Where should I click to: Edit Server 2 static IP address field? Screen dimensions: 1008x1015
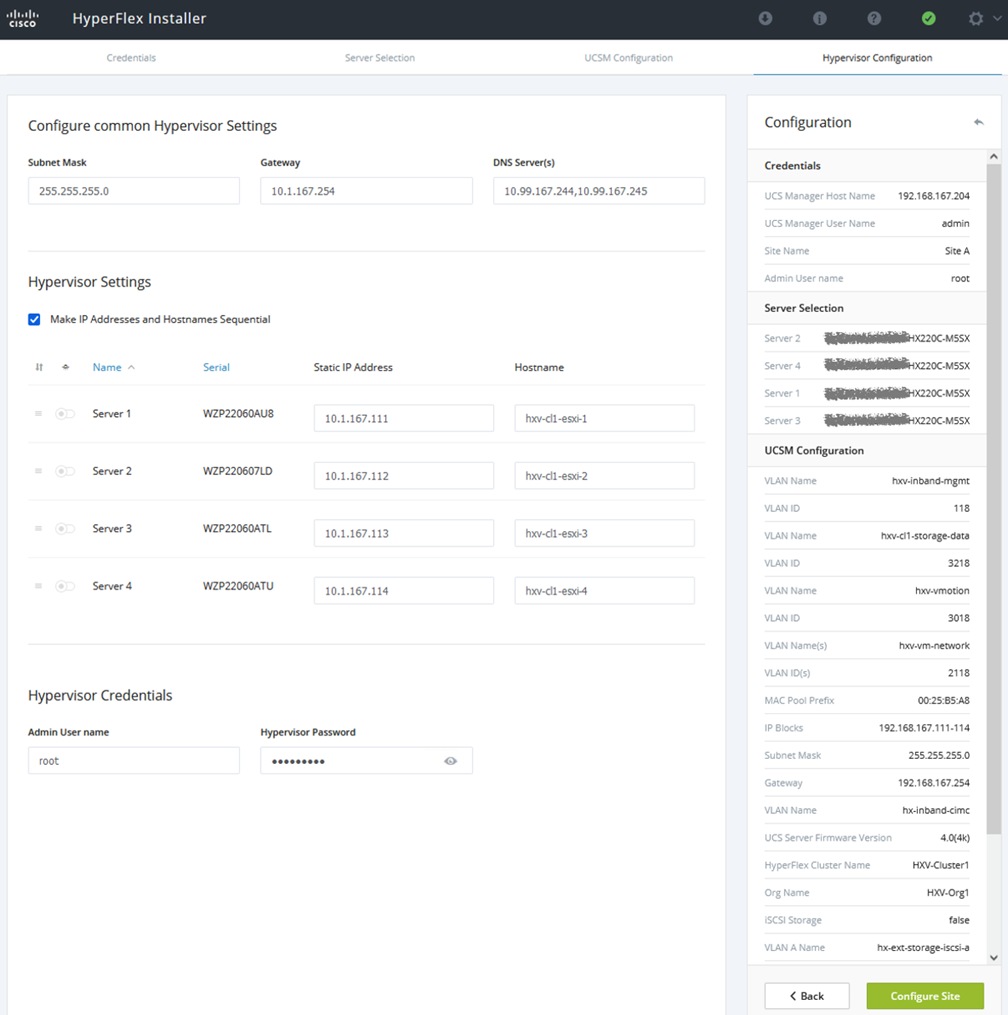[404, 476]
